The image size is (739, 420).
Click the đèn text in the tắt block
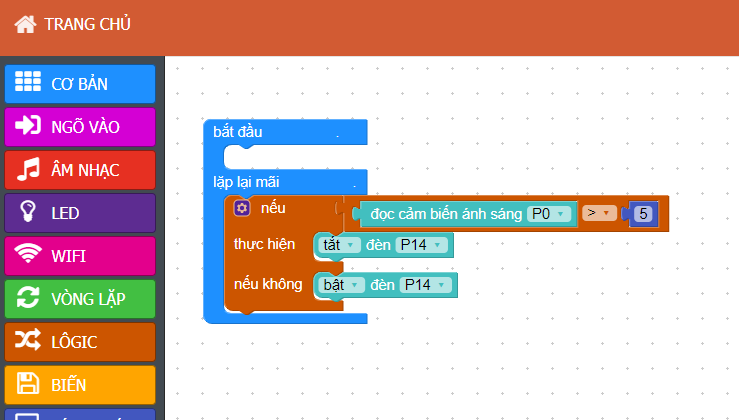tap(378, 245)
